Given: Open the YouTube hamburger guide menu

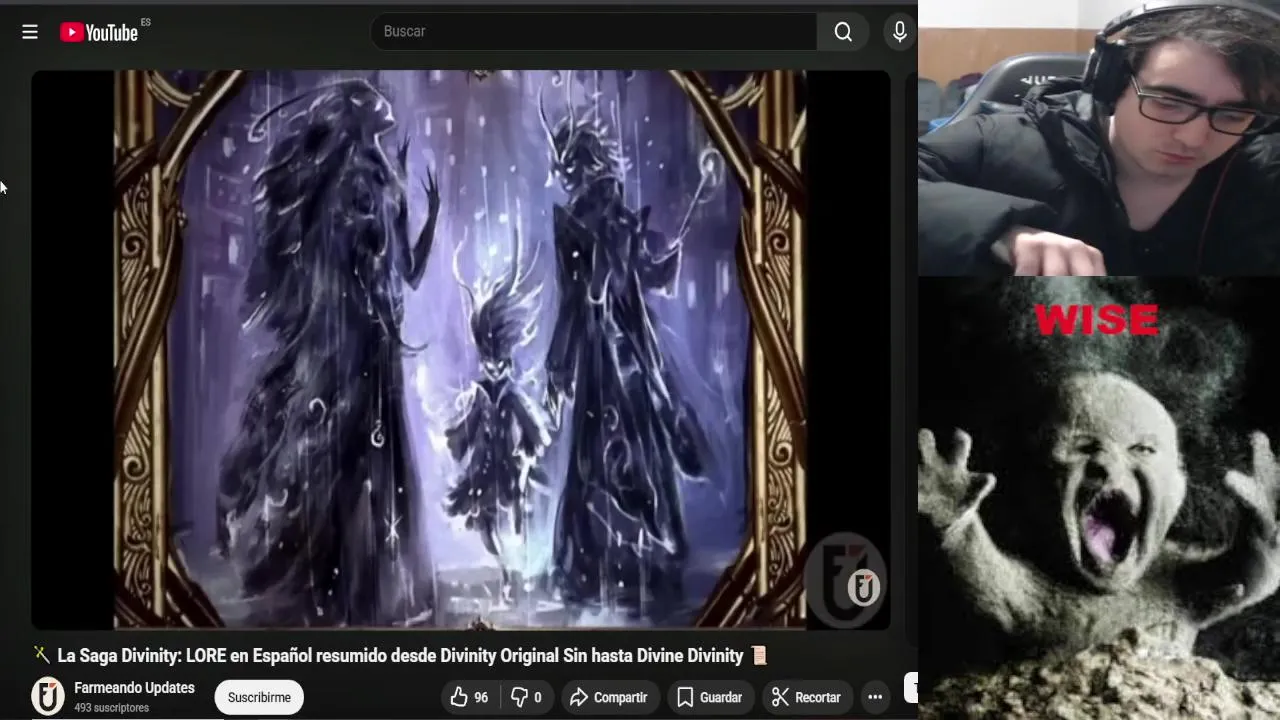Looking at the screenshot, I should click(30, 32).
